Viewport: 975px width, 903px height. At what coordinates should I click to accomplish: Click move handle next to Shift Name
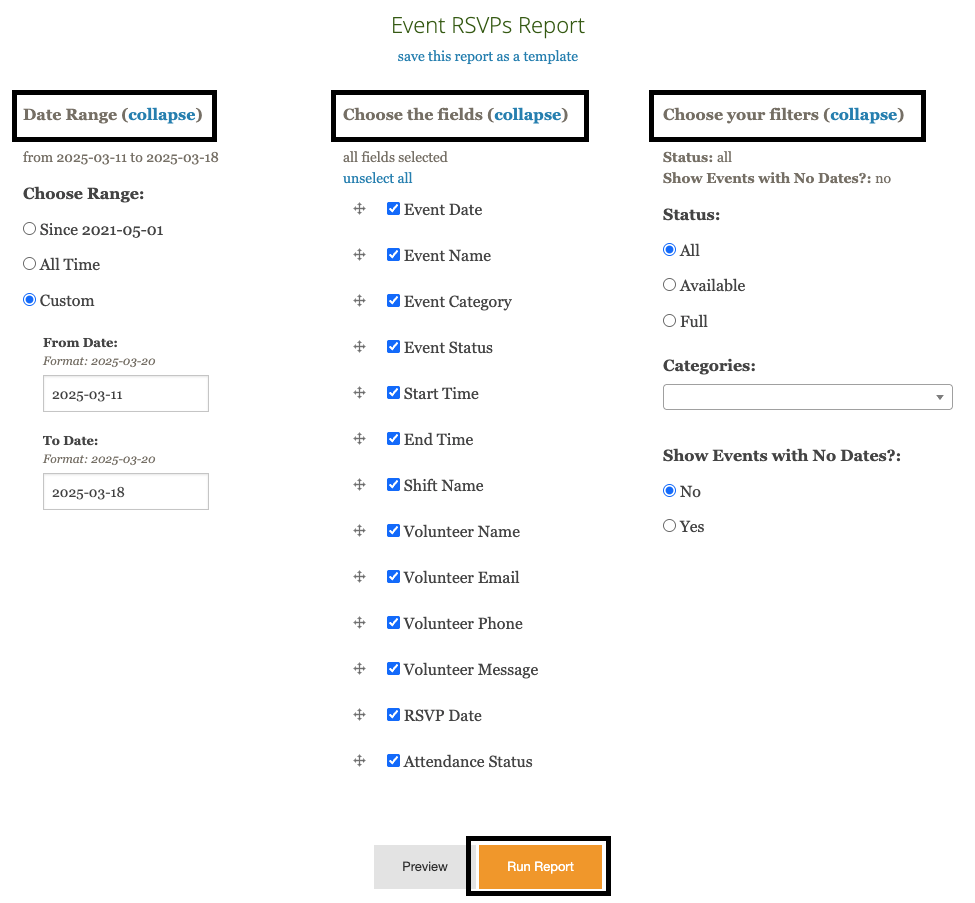coord(359,485)
